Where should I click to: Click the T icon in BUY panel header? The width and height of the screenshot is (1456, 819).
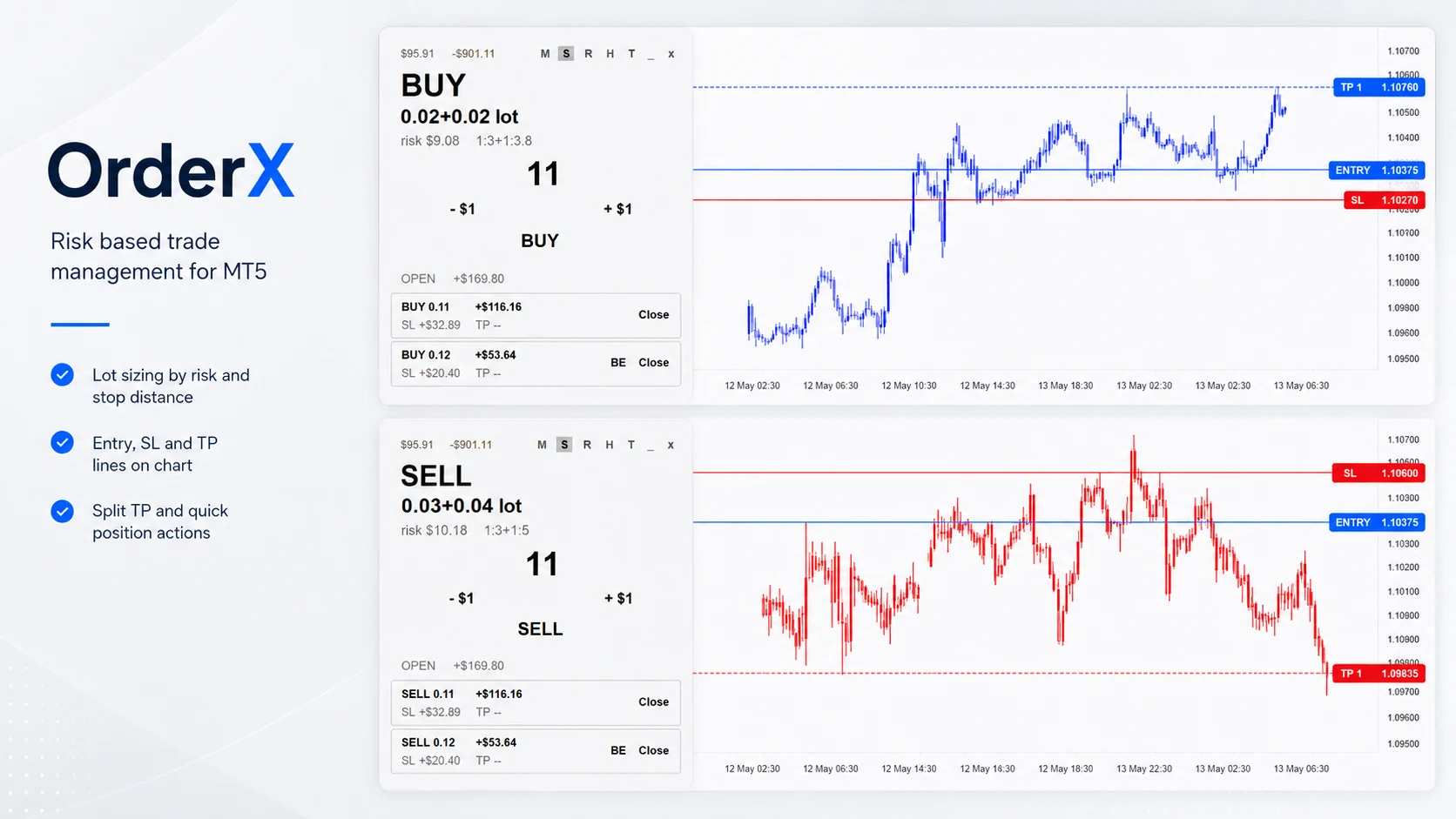tap(631, 54)
